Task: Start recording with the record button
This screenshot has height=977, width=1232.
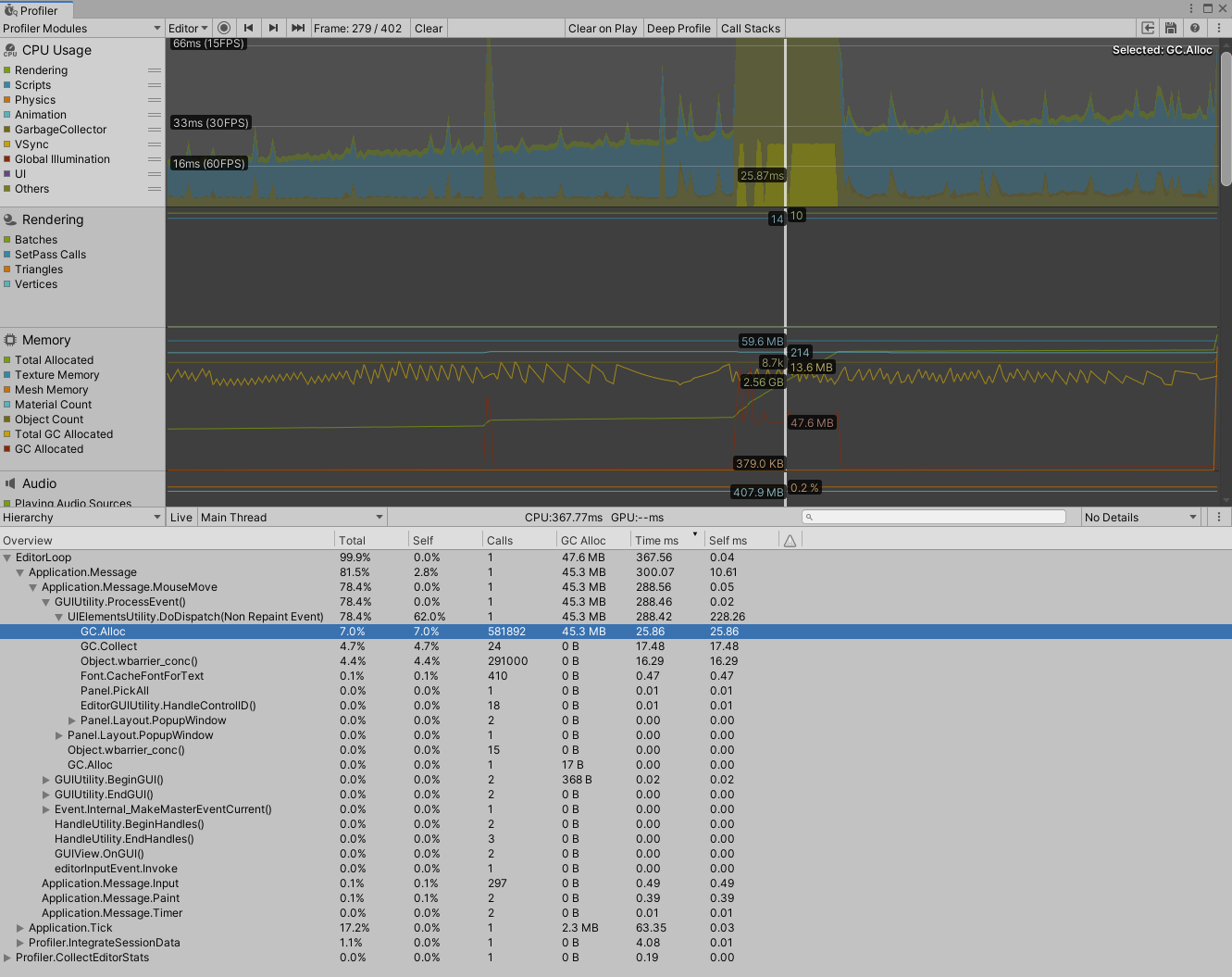Action: [x=224, y=28]
